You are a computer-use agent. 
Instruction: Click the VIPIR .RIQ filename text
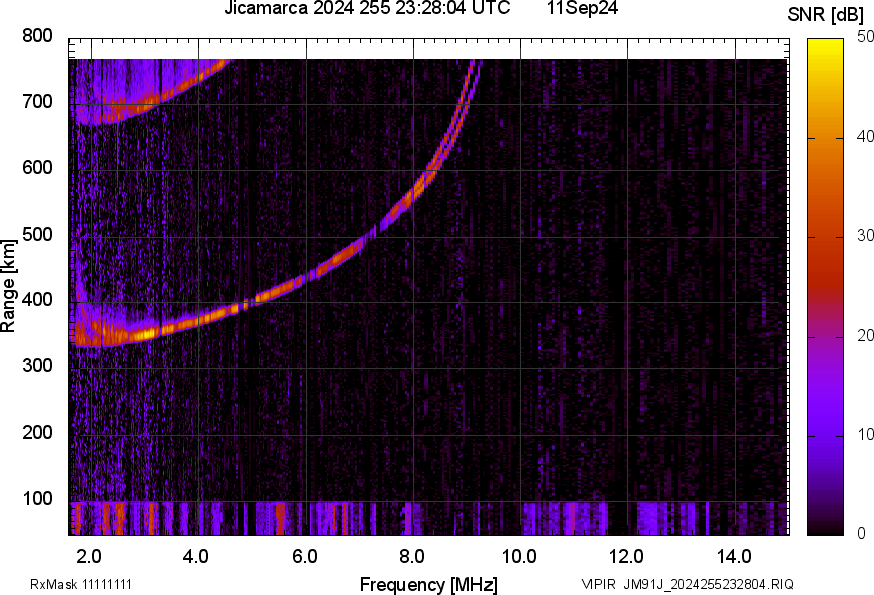[687, 584]
